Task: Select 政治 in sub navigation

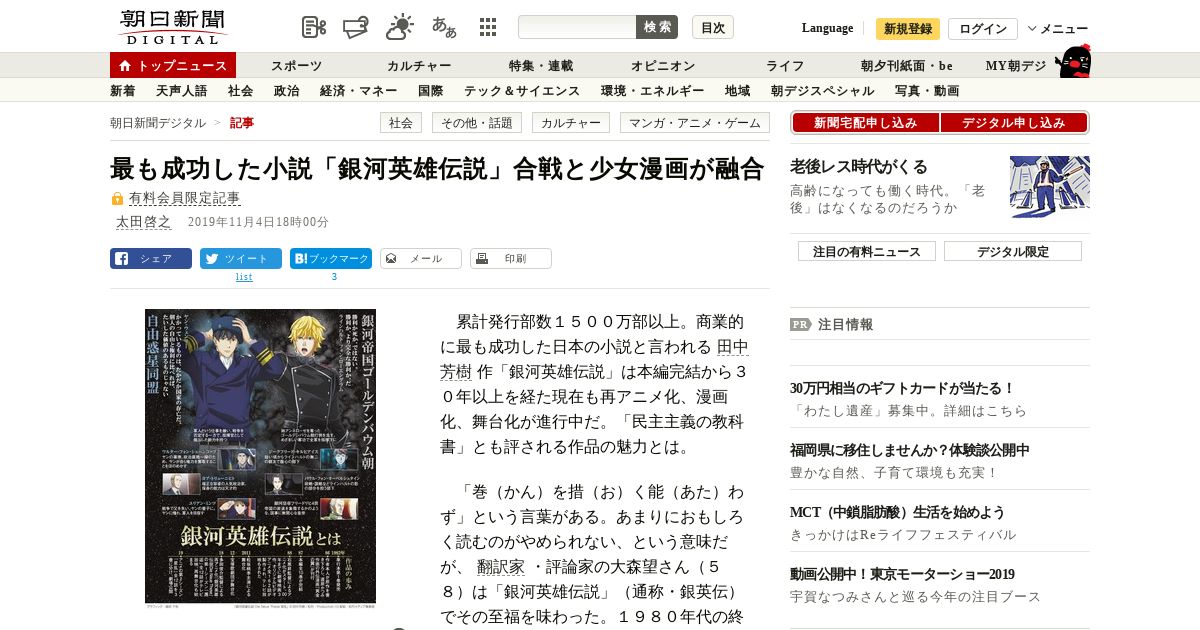Action: 286,91
